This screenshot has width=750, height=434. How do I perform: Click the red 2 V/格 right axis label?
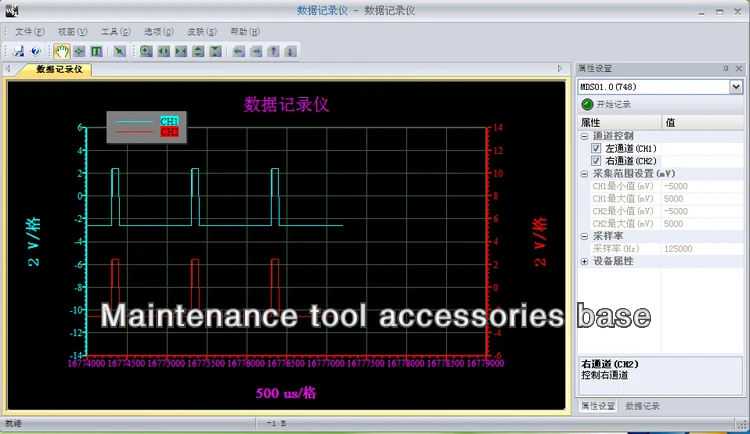point(540,242)
